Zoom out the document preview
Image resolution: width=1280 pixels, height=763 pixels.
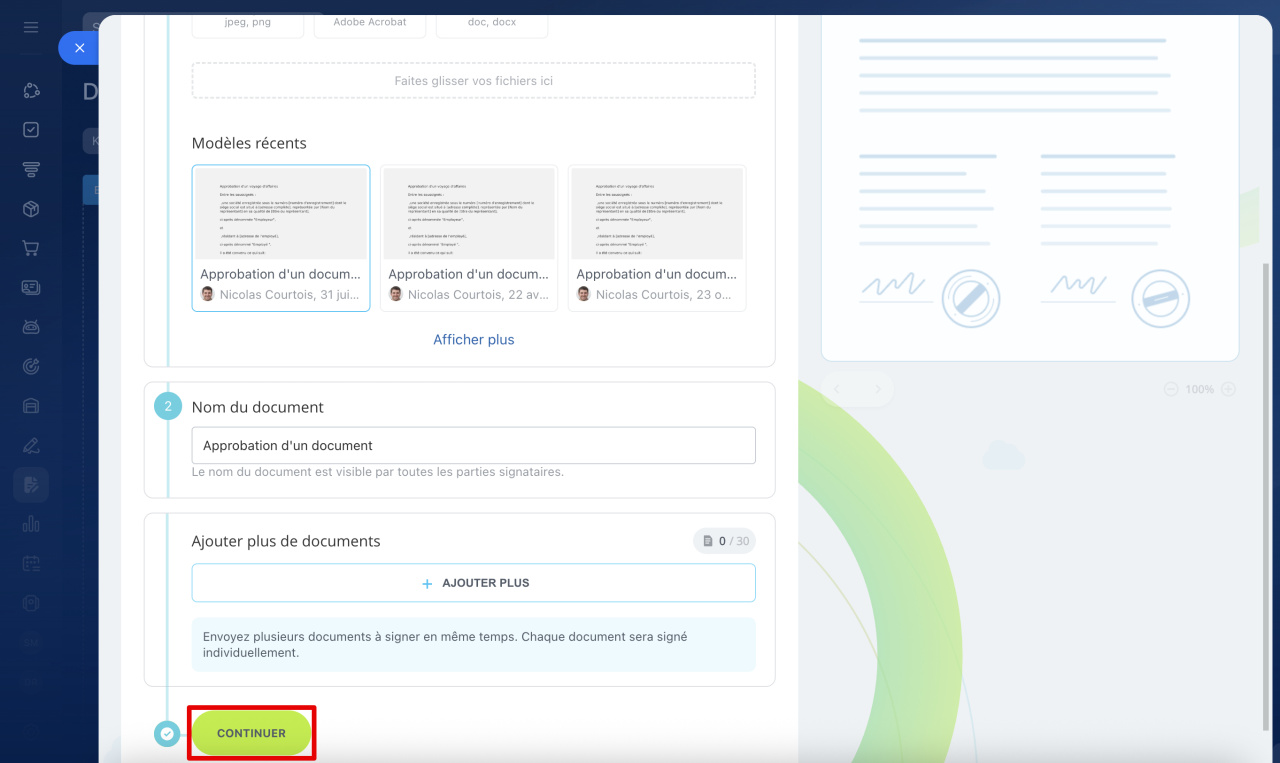(1171, 390)
